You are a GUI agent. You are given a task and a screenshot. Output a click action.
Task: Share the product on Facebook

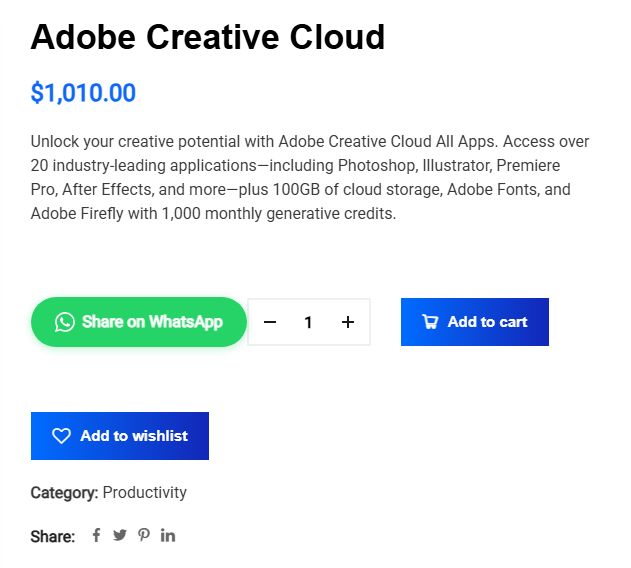(97, 535)
